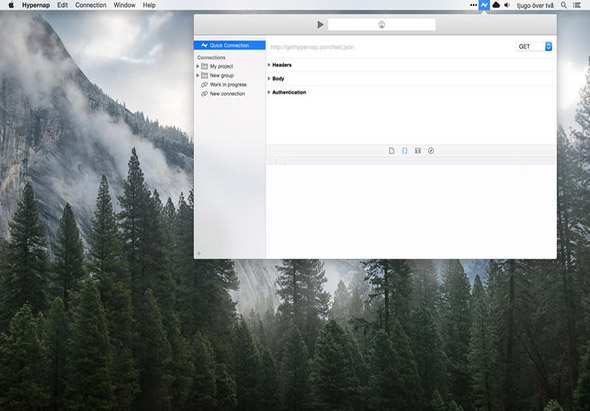Open the GET method dropdown
The height and width of the screenshot is (411, 590).
(534, 46)
